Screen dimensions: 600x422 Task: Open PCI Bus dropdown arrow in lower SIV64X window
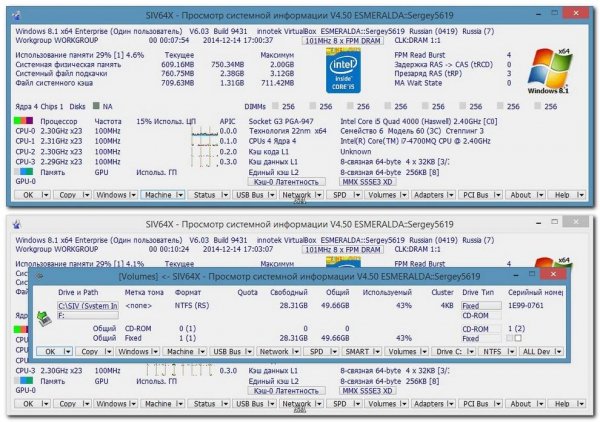[x=497, y=404]
